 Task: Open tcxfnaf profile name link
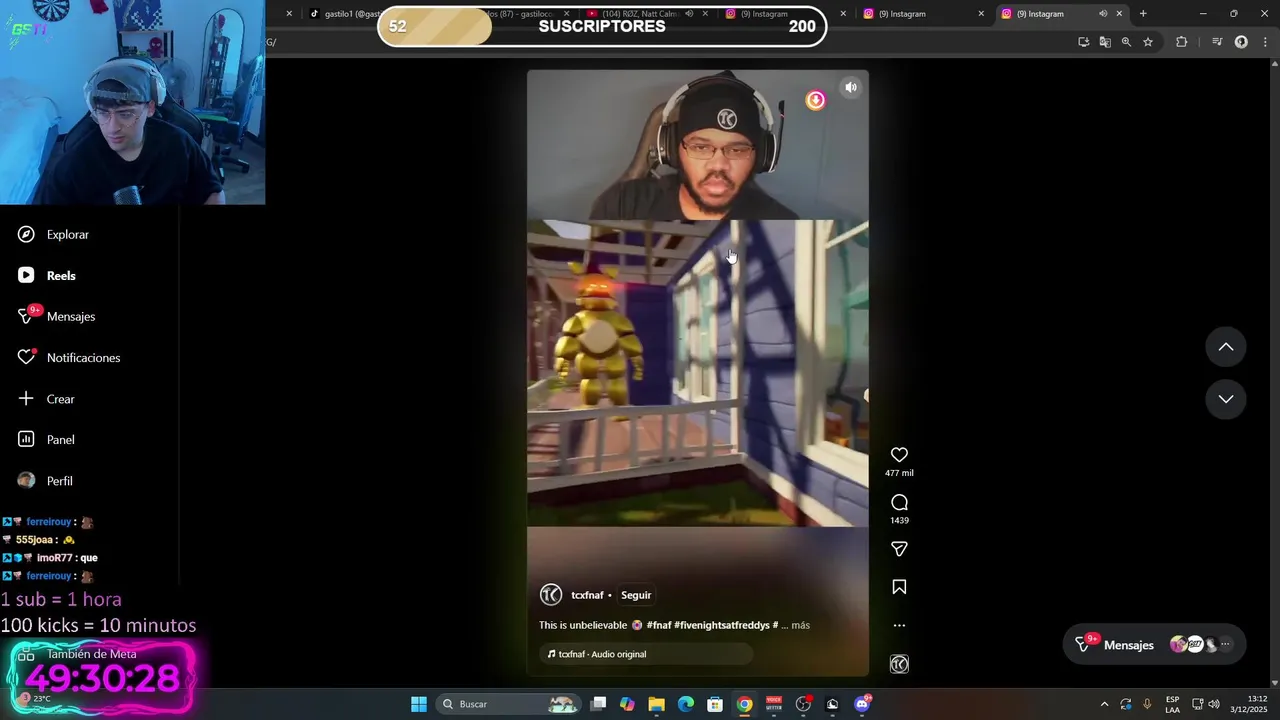coord(587,595)
